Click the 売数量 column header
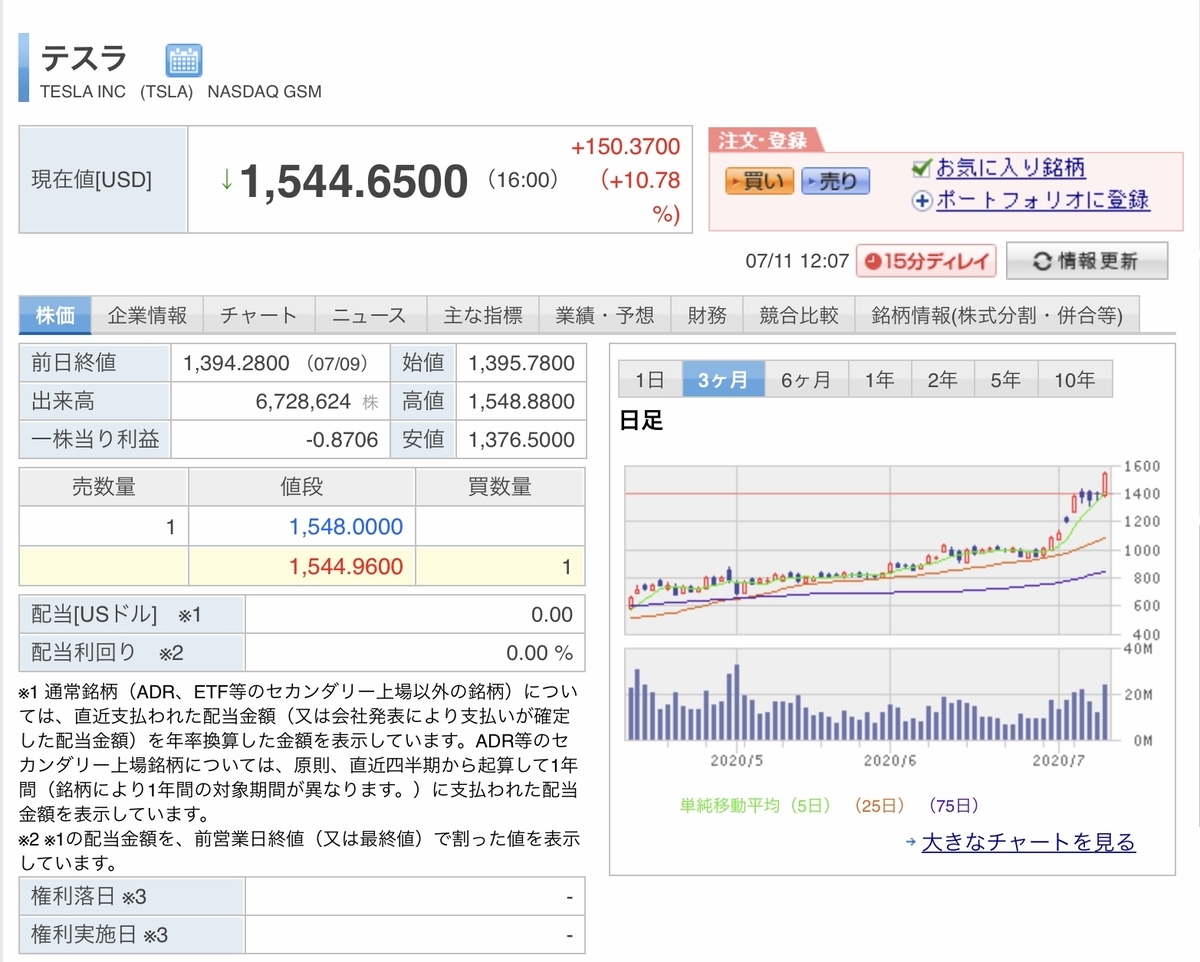This screenshot has height=962, width=1200. [x=104, y=487]
